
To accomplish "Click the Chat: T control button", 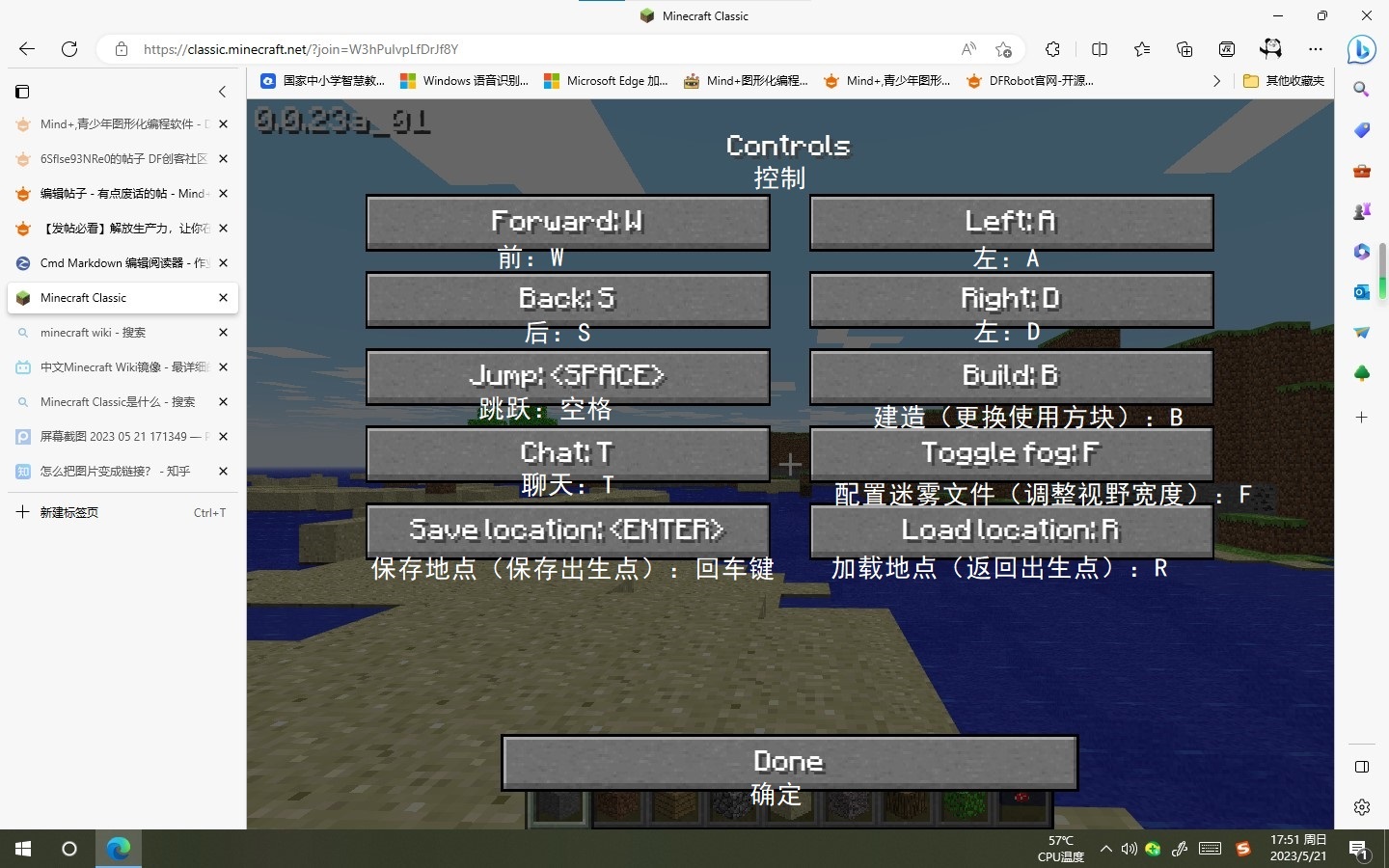I will [x=567, y=453].
